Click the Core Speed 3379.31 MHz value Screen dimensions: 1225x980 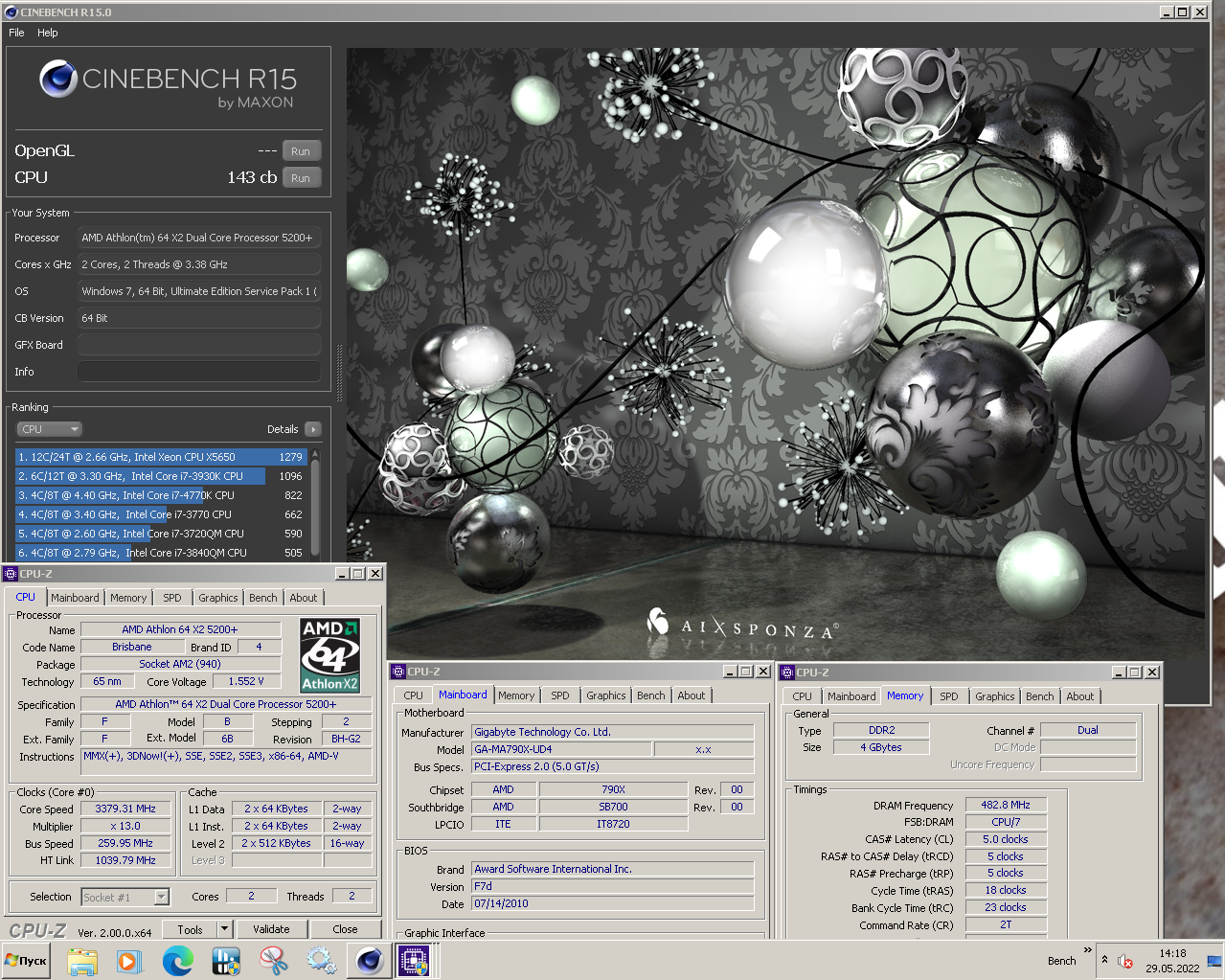pyautogui.click(x=125, y=809)
